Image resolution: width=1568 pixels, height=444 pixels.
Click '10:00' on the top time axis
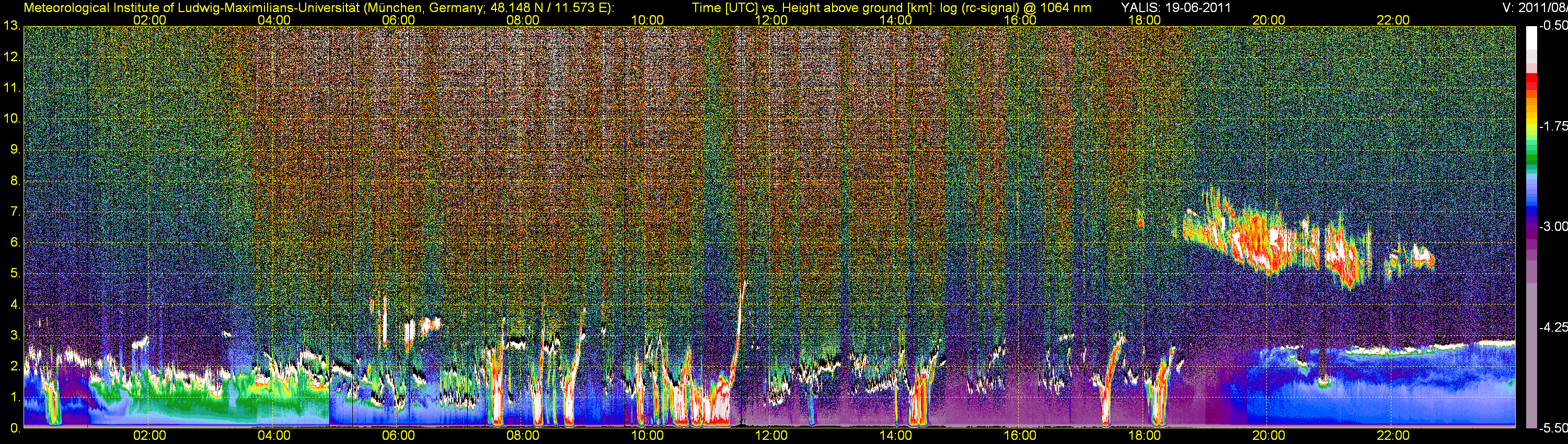tap(647, 20)
